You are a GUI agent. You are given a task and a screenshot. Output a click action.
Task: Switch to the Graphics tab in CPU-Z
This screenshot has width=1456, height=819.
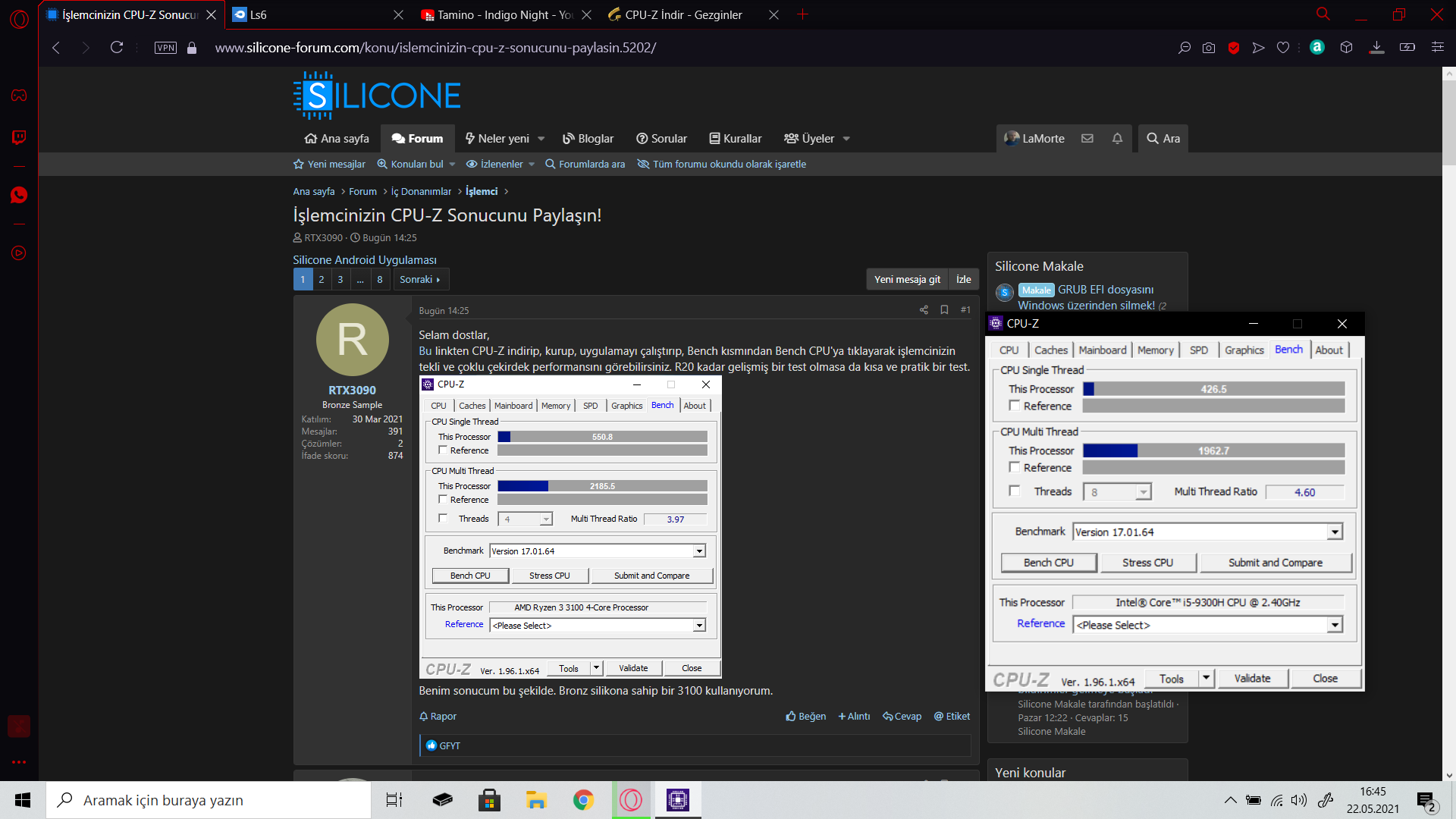click(1244, 350)
